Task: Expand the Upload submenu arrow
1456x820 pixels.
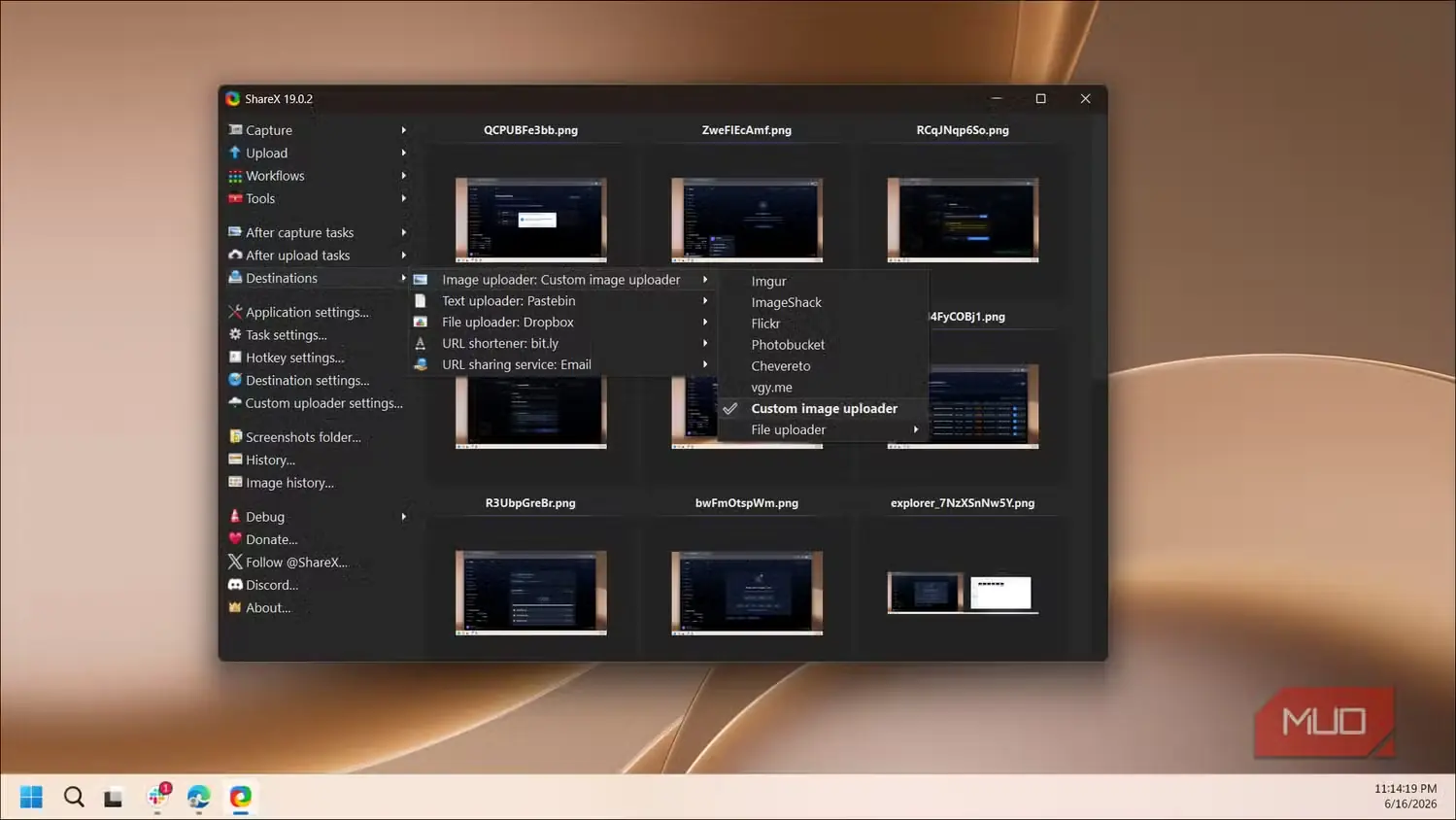Action: coord(404,153)
